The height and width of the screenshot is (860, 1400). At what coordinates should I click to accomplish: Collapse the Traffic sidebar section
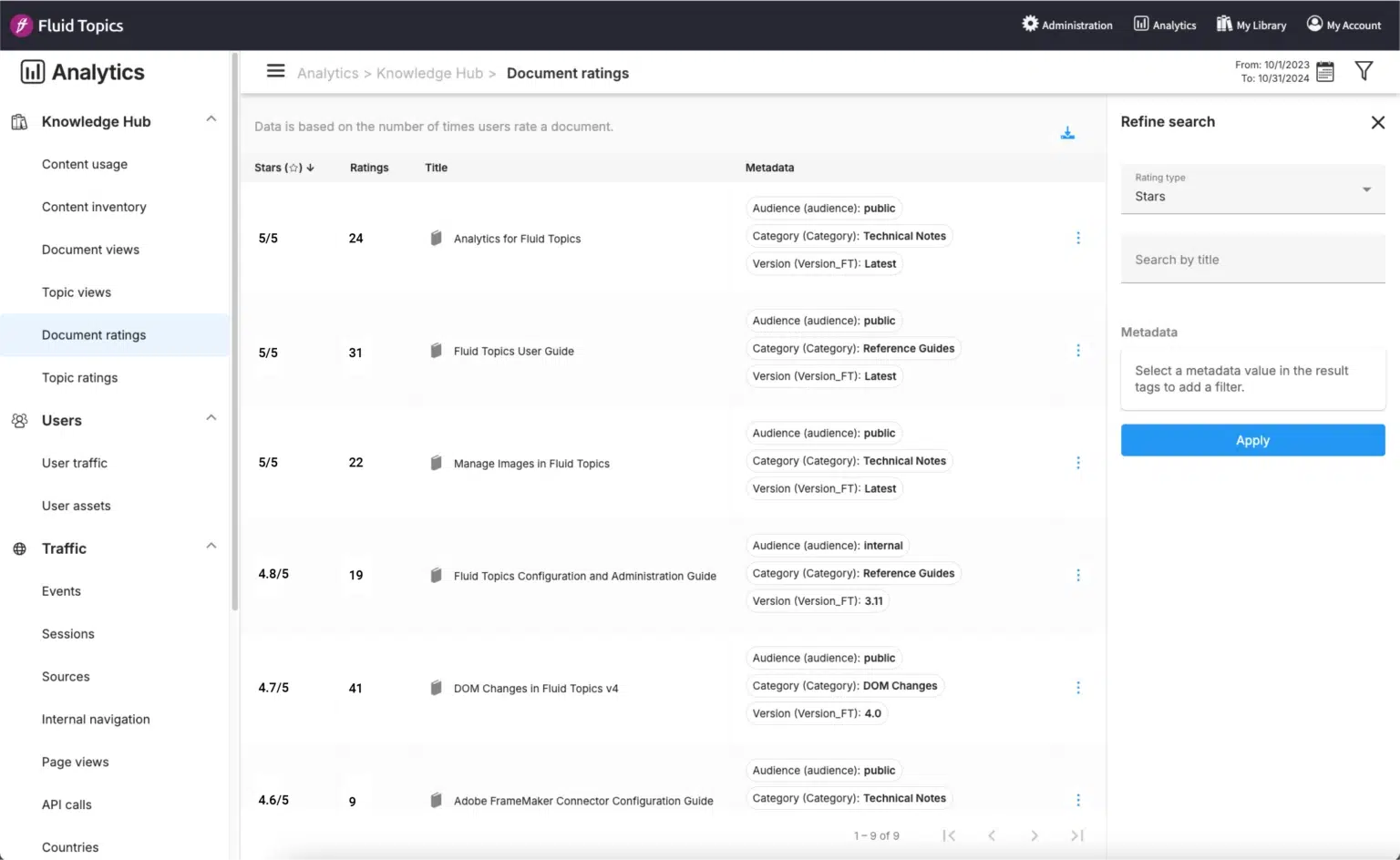(211, 547)
